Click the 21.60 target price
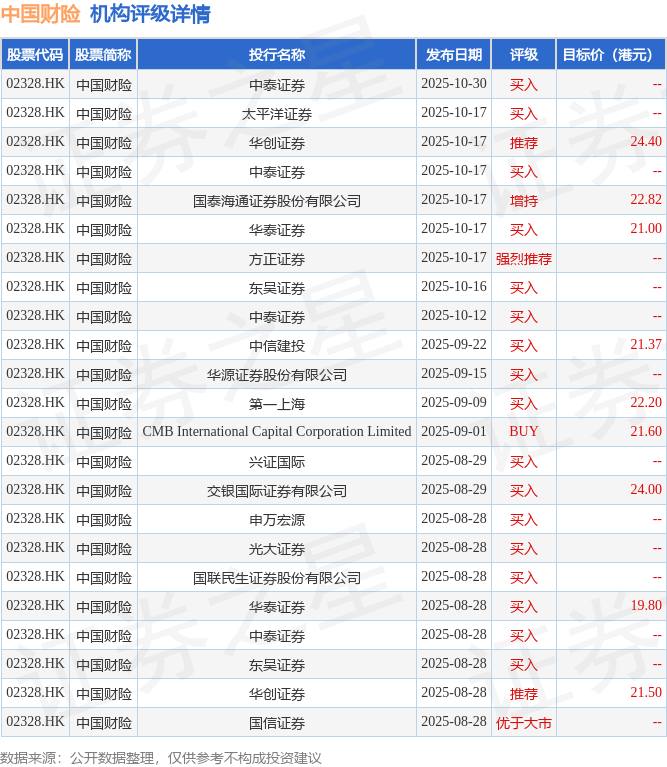667x767 pixels. [x=645, y=431]
